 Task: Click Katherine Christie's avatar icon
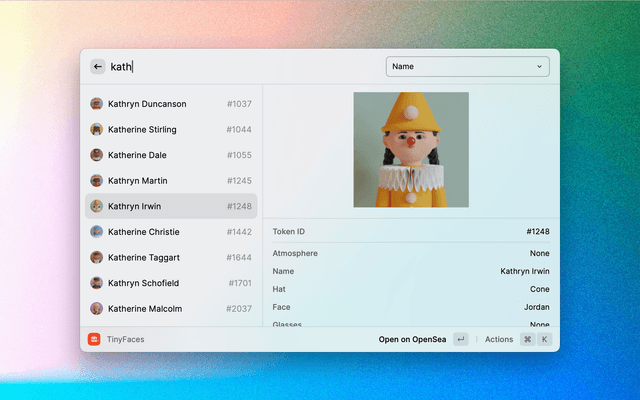[96, 232]
